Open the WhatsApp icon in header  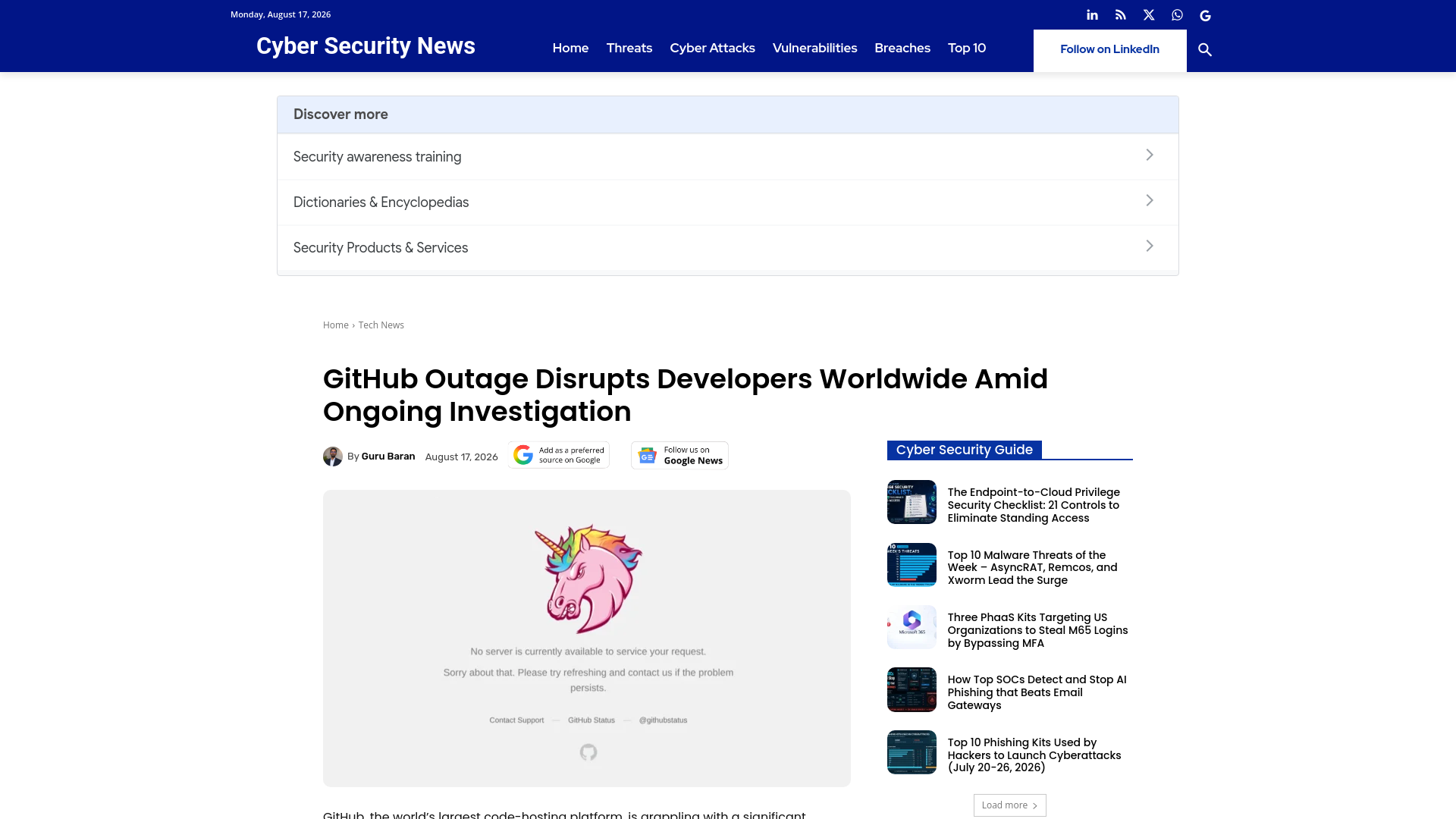coord(1177,15)
